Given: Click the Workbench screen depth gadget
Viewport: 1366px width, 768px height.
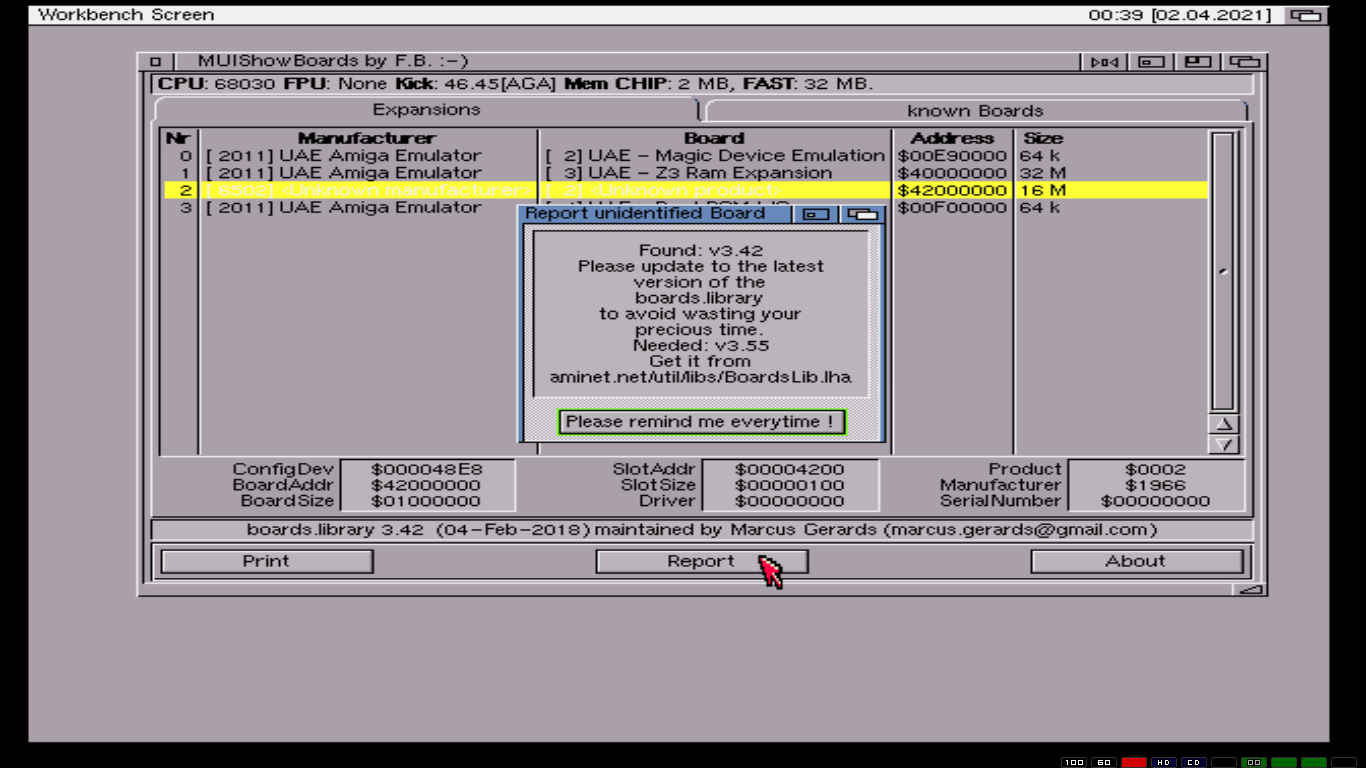Looking at the screenshot, I should click(x=1306, y=15).
